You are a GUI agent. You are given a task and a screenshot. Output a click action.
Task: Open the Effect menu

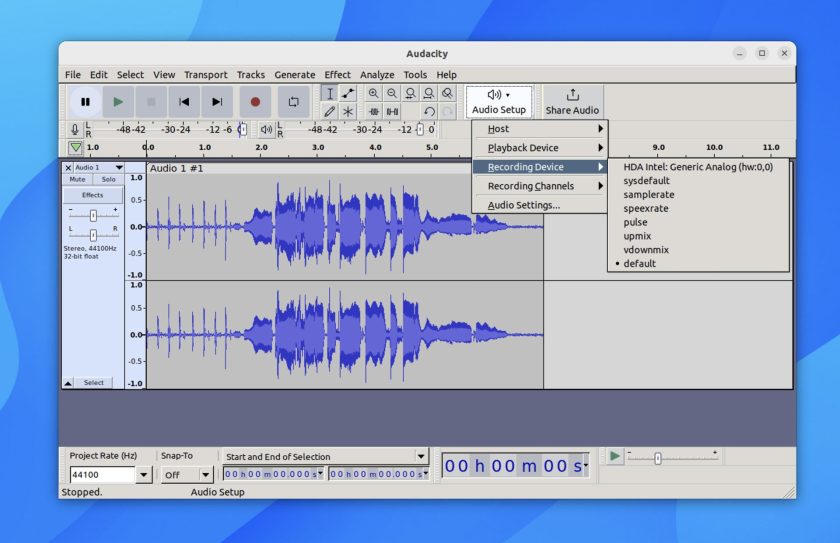click(338, 74)
